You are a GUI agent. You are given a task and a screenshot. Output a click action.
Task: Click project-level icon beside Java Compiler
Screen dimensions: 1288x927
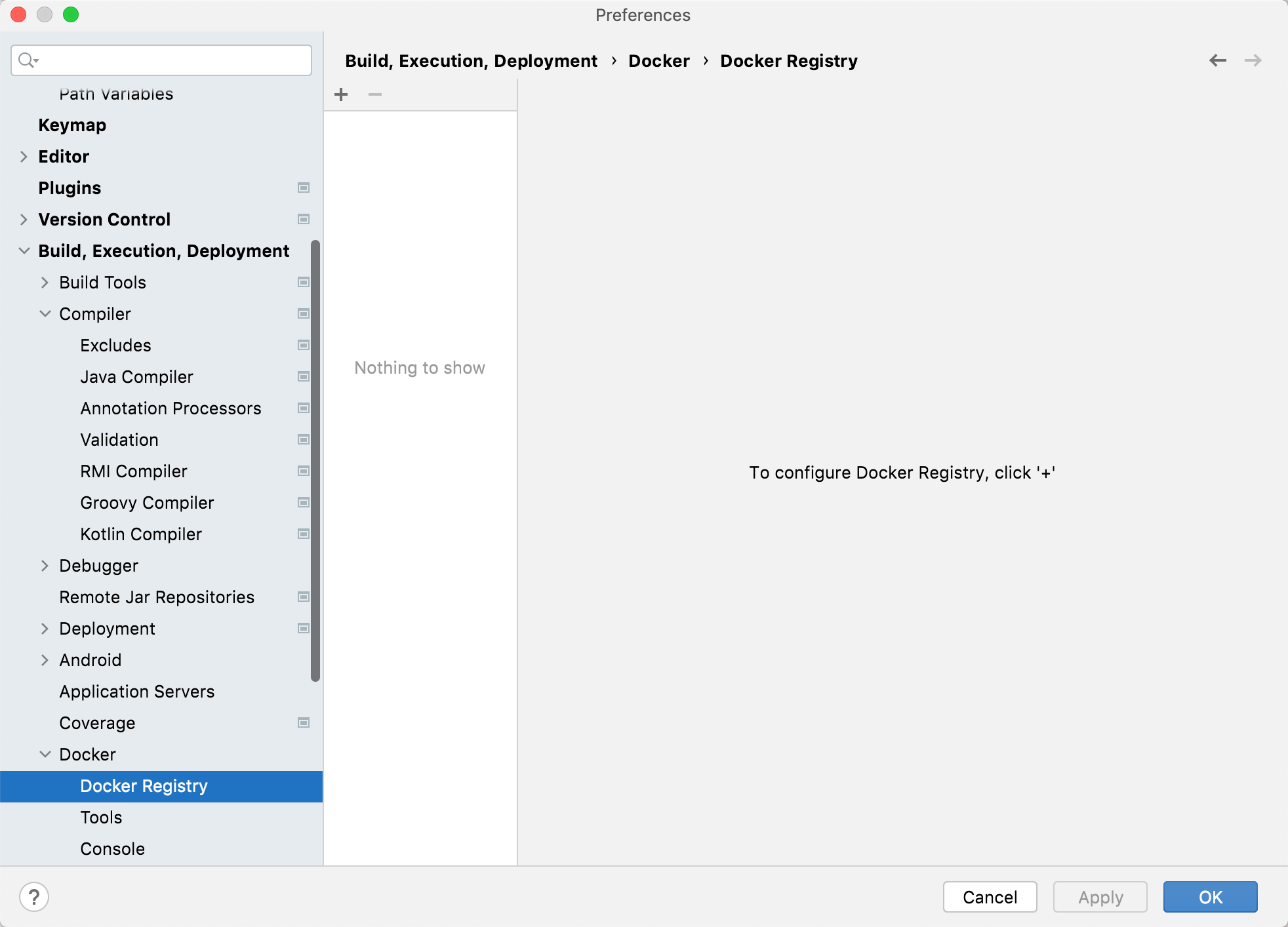click(x=304, y=377)
